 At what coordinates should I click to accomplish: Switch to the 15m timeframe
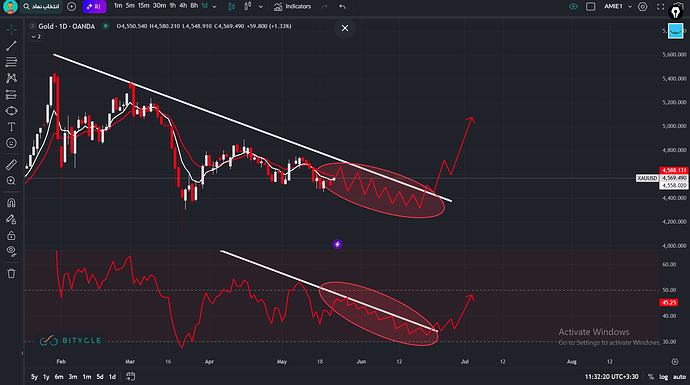click(x=143, y=6)
